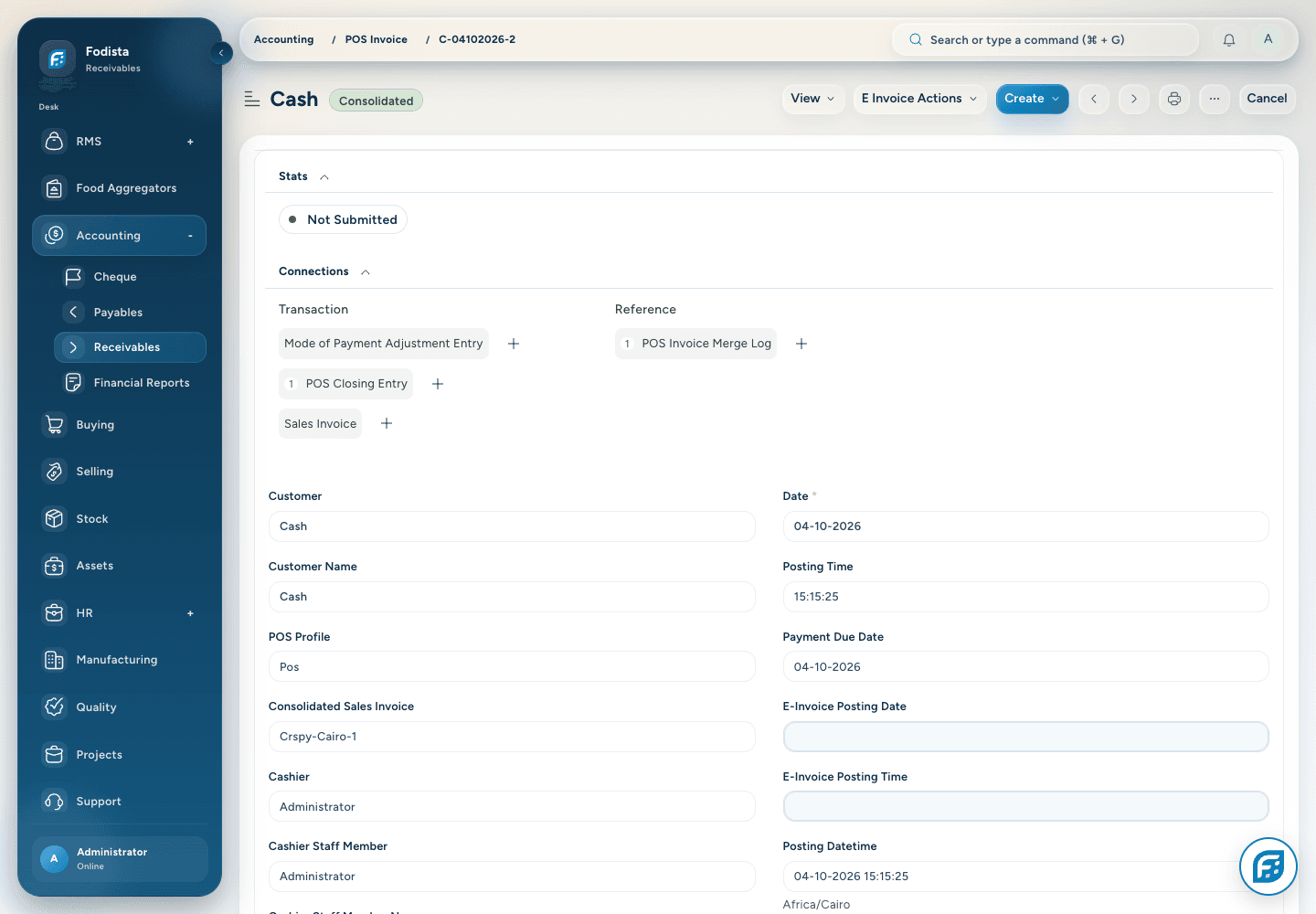Open the notifications bell
1316x914 pixels.
tap(1229, 40)
